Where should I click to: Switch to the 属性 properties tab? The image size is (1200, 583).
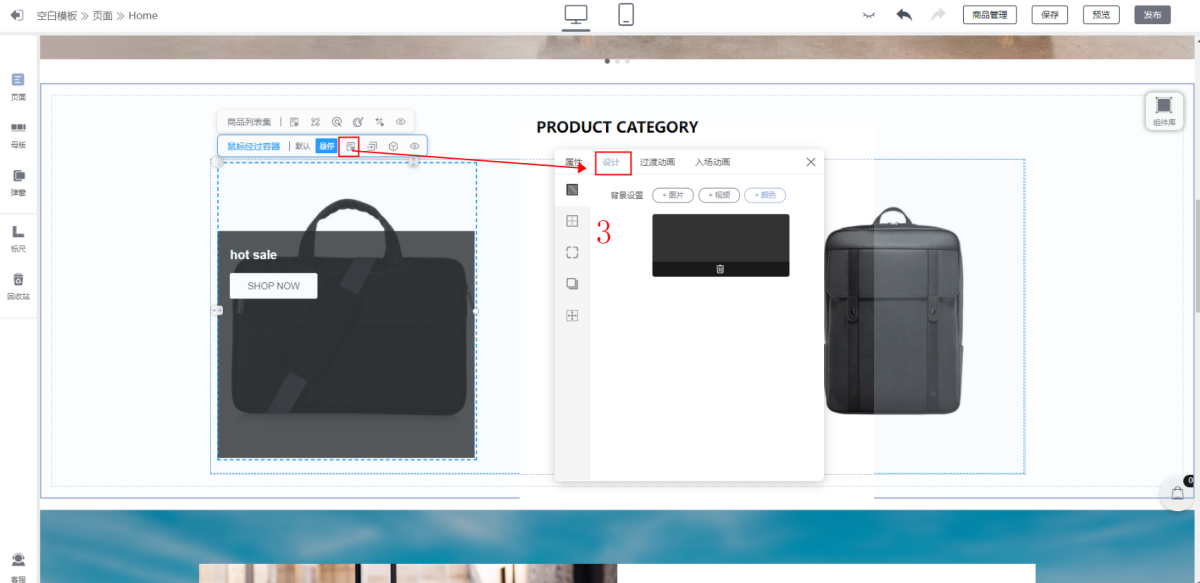click(x=573, y=162)
